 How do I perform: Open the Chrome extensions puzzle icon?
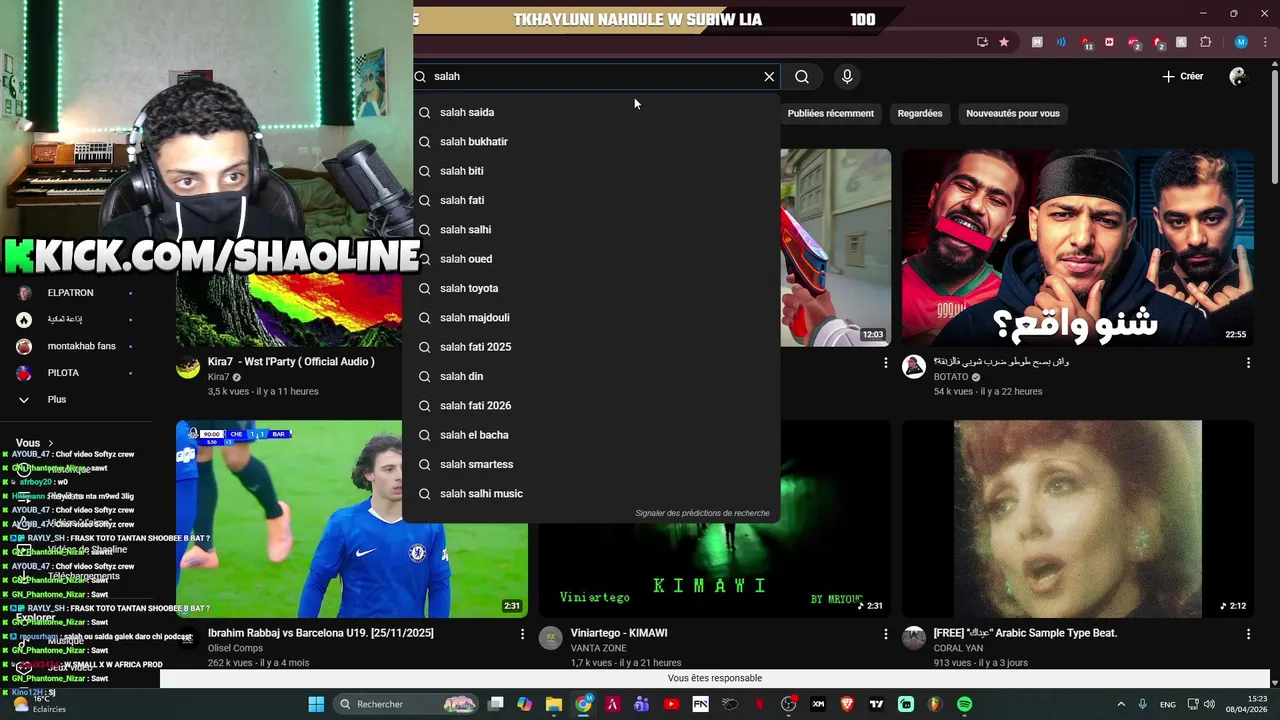[x=1205, y=42]
